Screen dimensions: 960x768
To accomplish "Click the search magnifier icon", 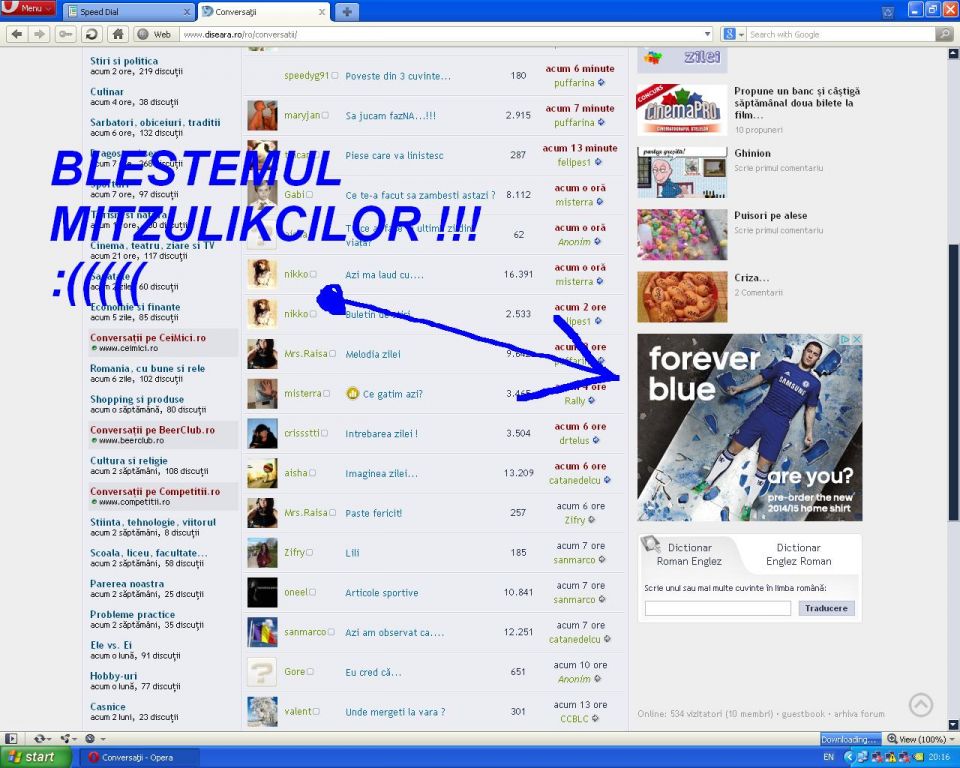I will pos(944,34).
